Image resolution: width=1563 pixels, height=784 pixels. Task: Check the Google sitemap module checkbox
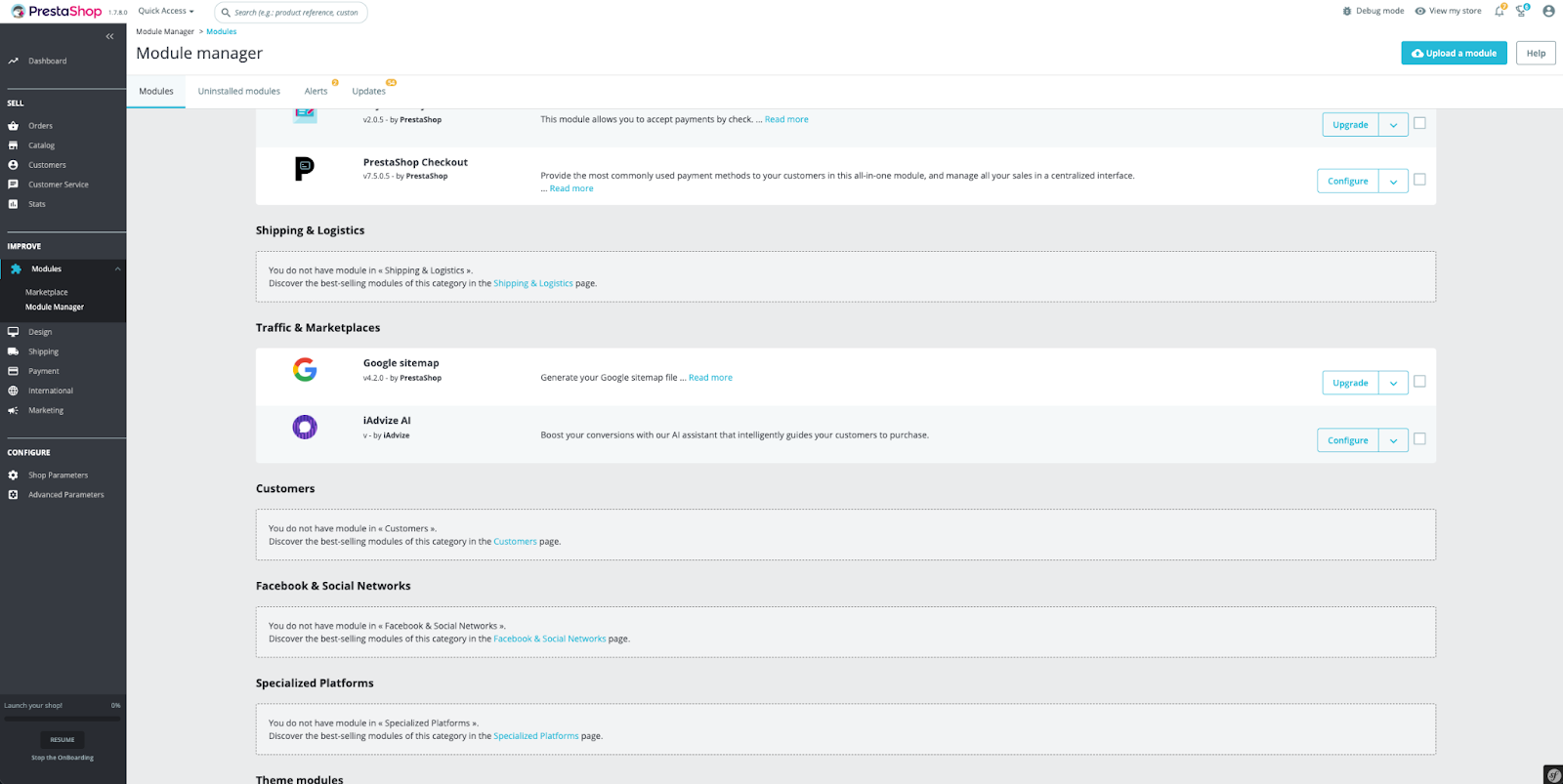click(x=1419, y=382)
